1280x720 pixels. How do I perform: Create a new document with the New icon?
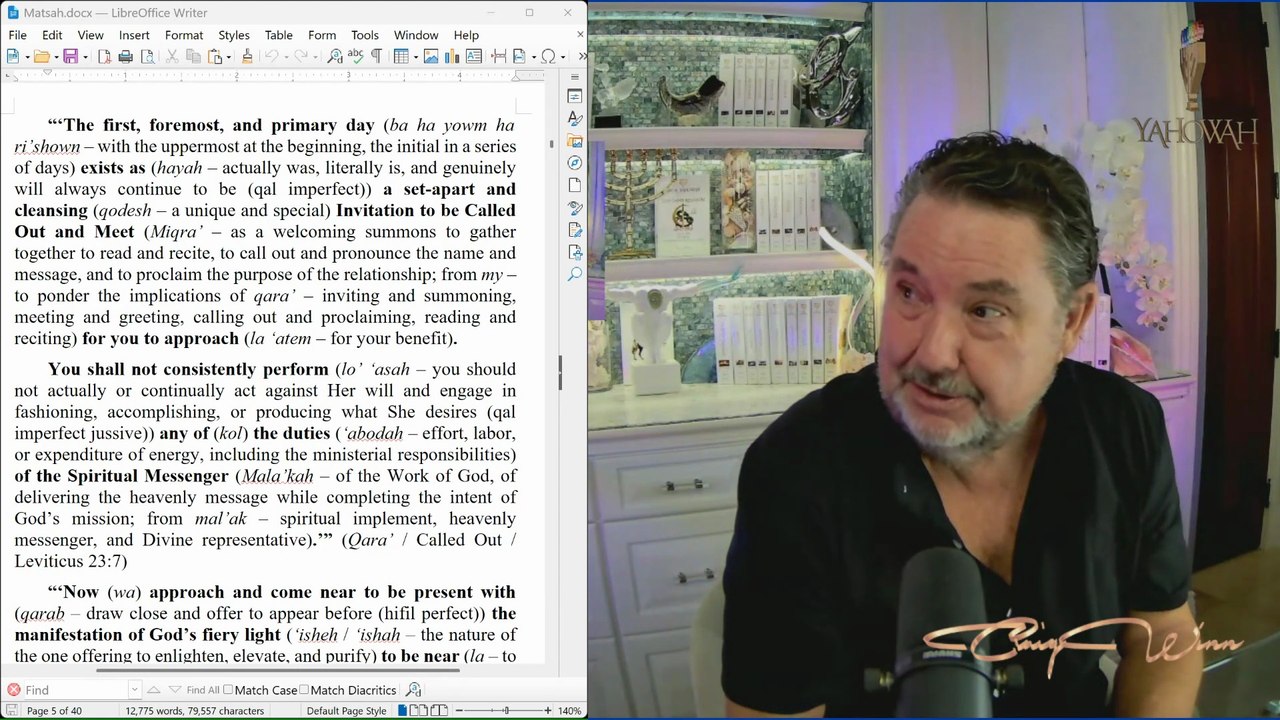(x=12, y=56)
